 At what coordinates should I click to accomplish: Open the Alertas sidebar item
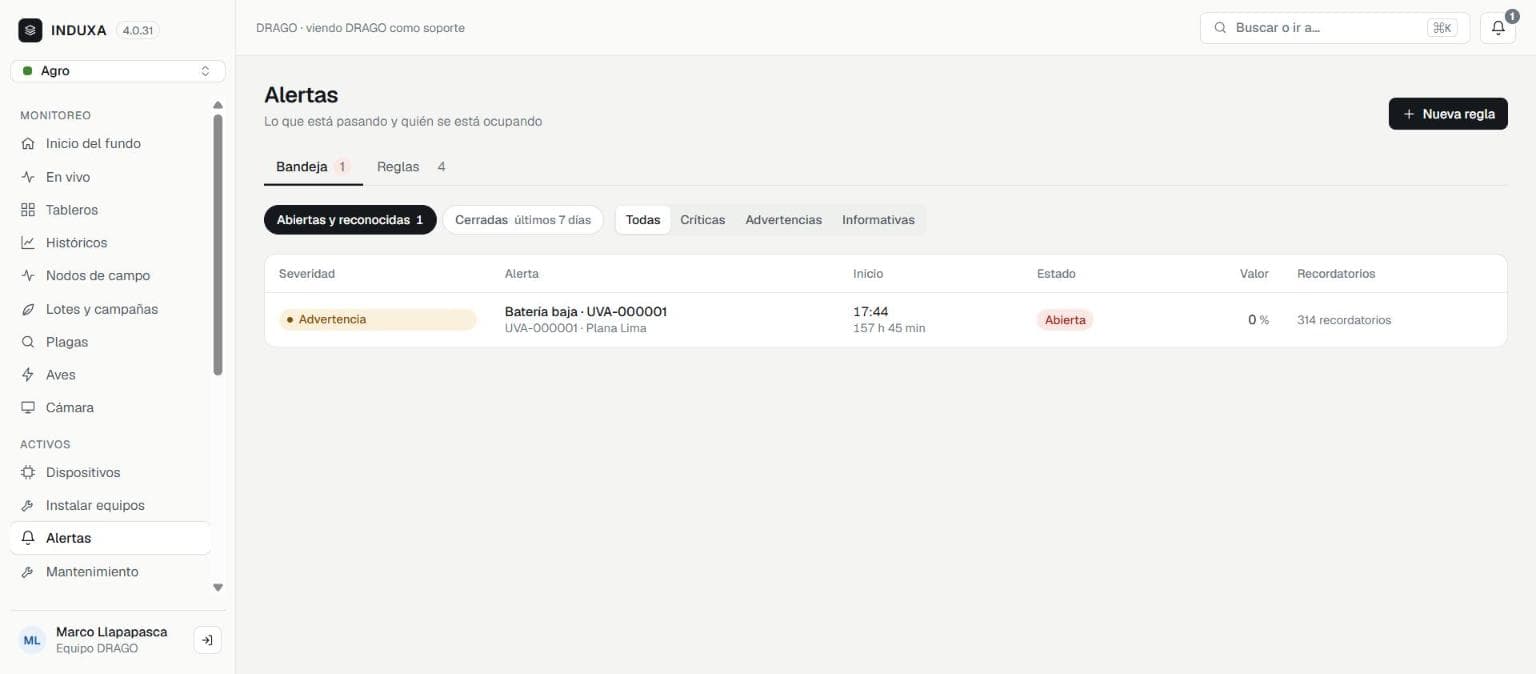click(x=110, y=538)
